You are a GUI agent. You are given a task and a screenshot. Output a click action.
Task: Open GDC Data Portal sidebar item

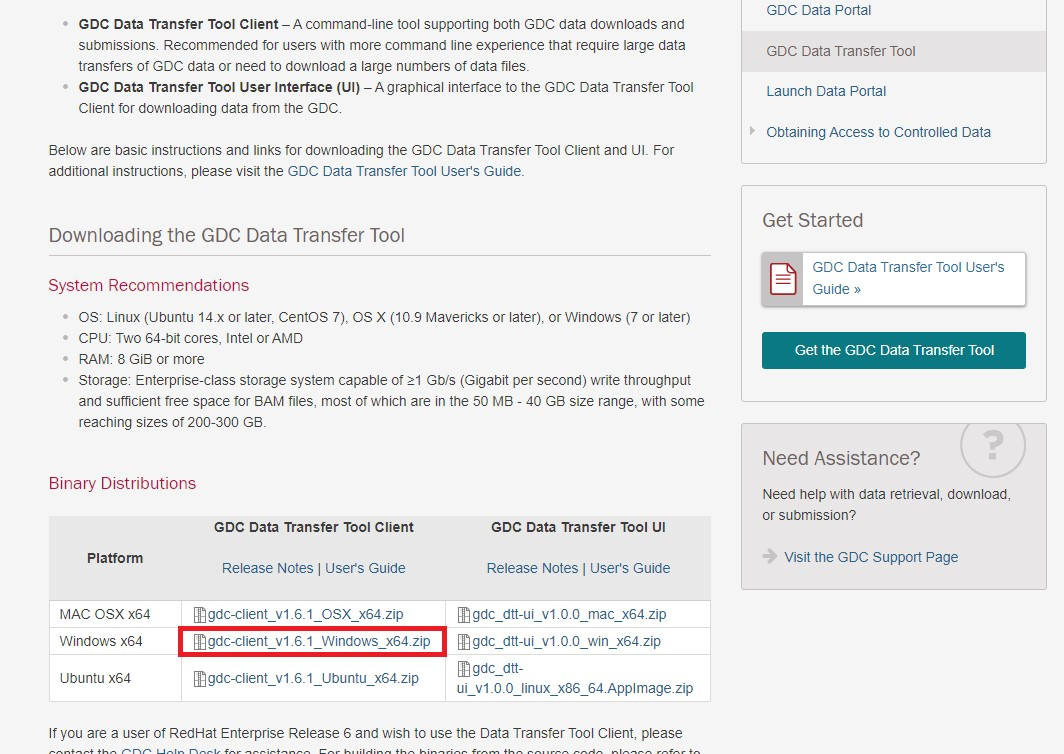click(x=818, y=10)
